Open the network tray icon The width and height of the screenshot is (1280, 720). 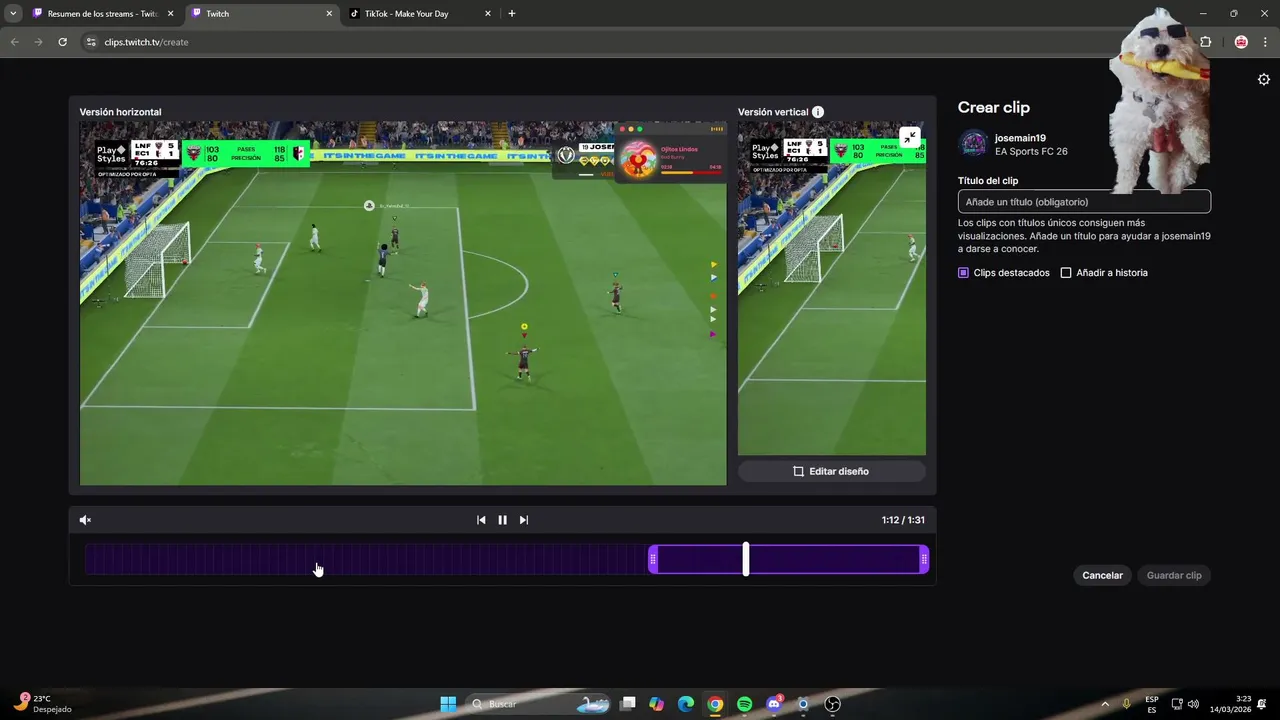(1177, 704)
